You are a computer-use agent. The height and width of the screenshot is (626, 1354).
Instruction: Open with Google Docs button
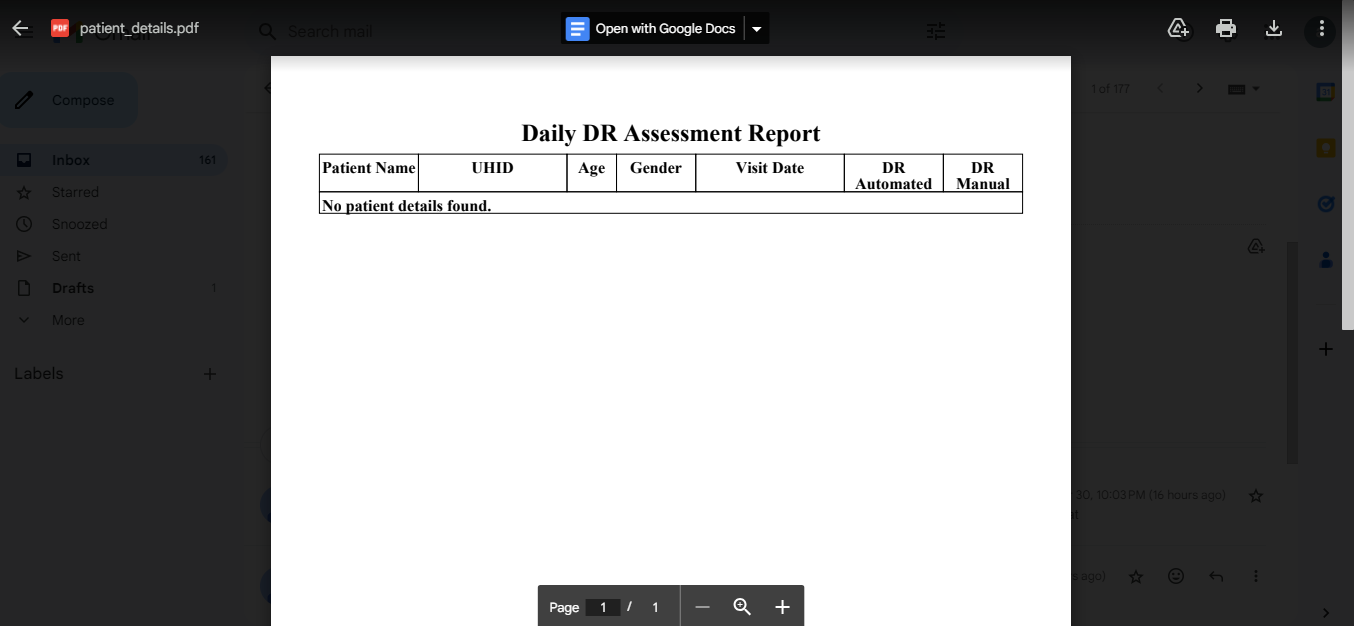[651, 29]
